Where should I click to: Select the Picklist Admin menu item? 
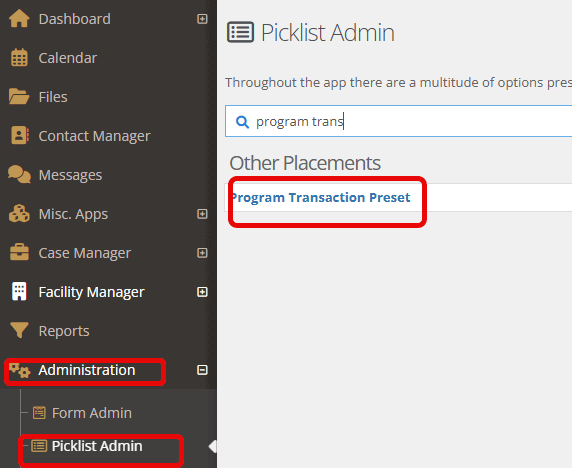pos(87,446)
